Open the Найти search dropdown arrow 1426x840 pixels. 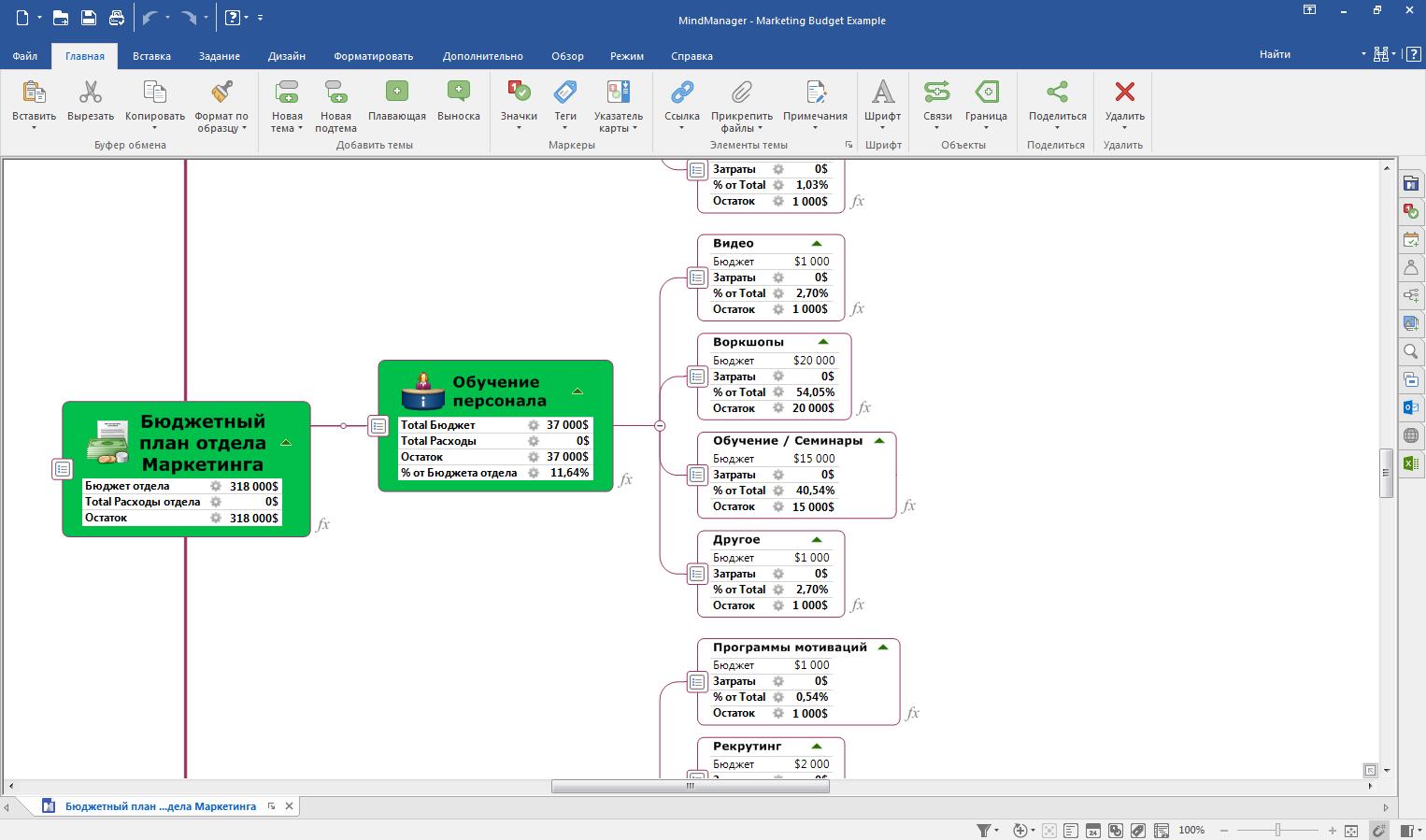1363,54
